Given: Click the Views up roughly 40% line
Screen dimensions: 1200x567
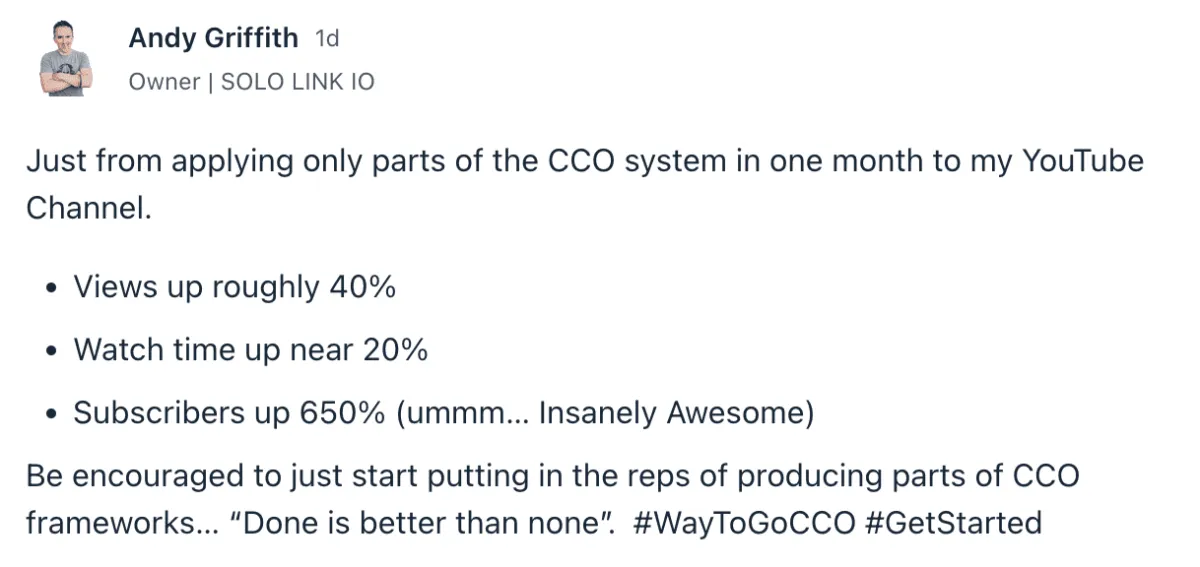Looking at the screenshot, I should 235,288.
